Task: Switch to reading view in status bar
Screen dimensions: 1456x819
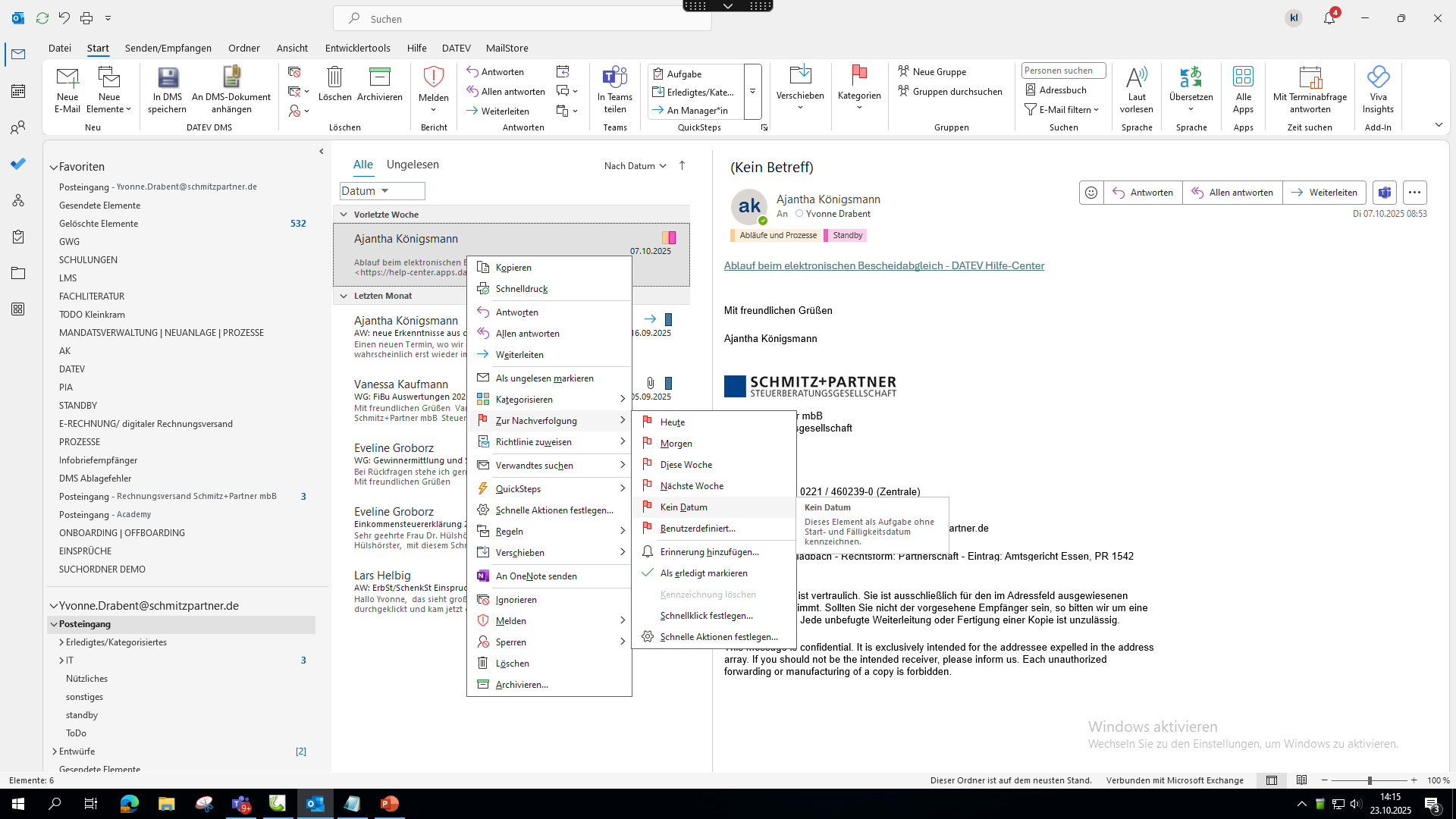Action: tap(1301, 780)
